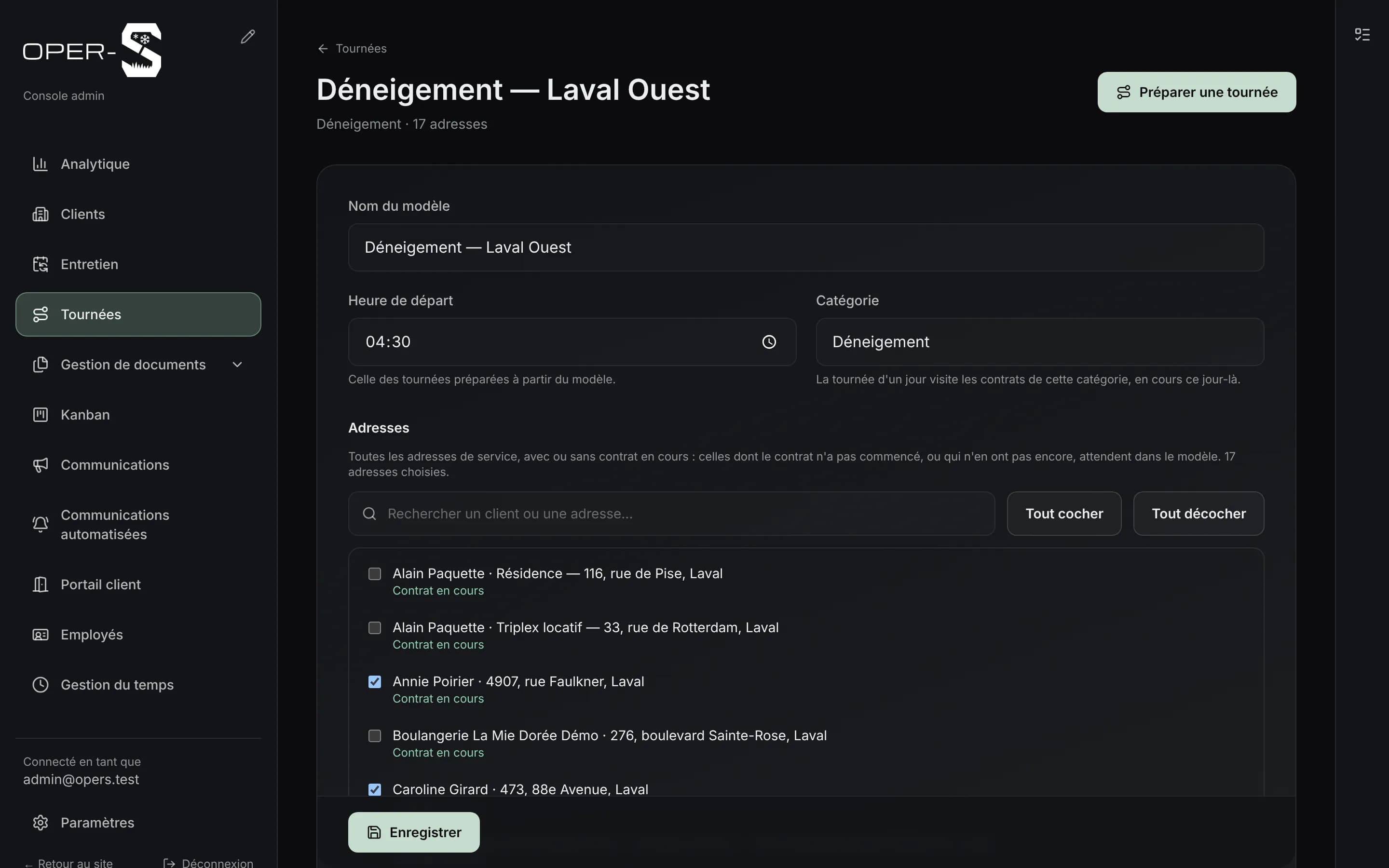Viewport: 1389px width, 868px height.
Task: Click the Kanban board icon
Action: (40, 415)
